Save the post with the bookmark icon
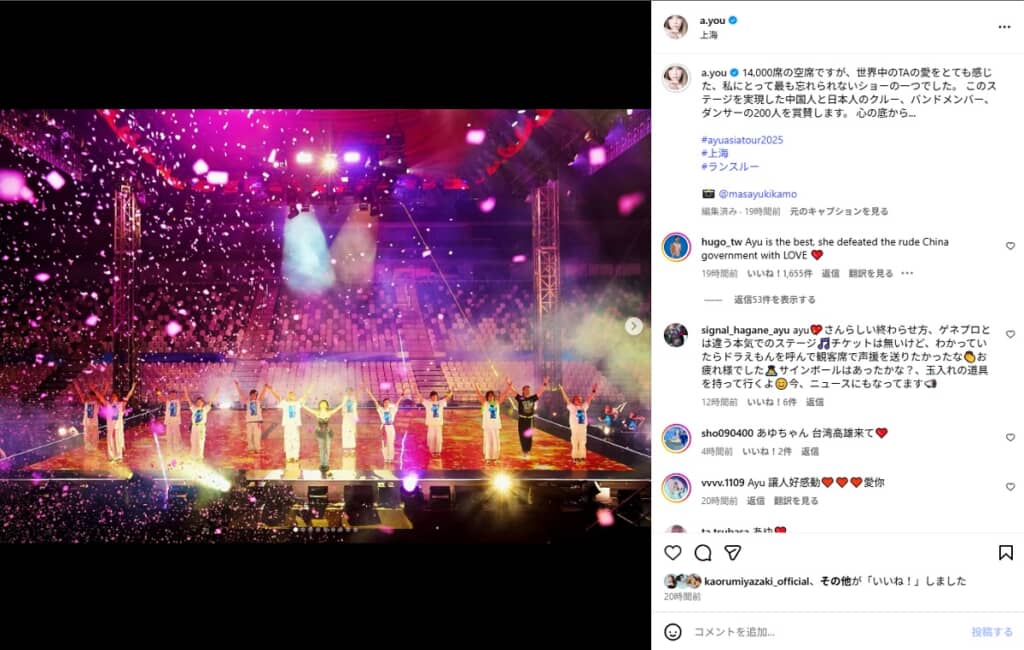This screenshot has height=650, width=1024. click(x=1006, y=553)
